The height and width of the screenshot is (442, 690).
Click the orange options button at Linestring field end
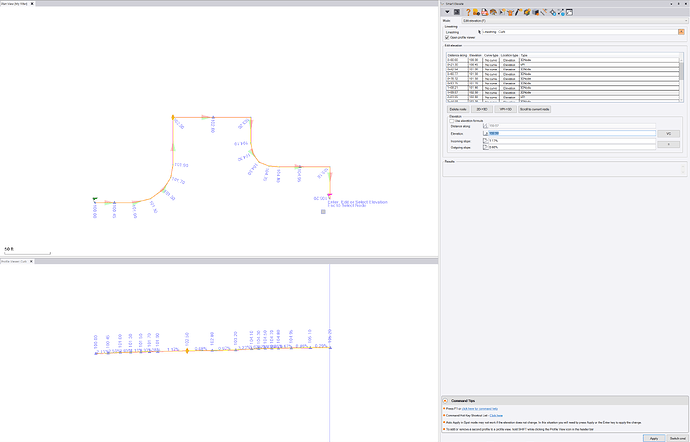(x=681, y=32)
